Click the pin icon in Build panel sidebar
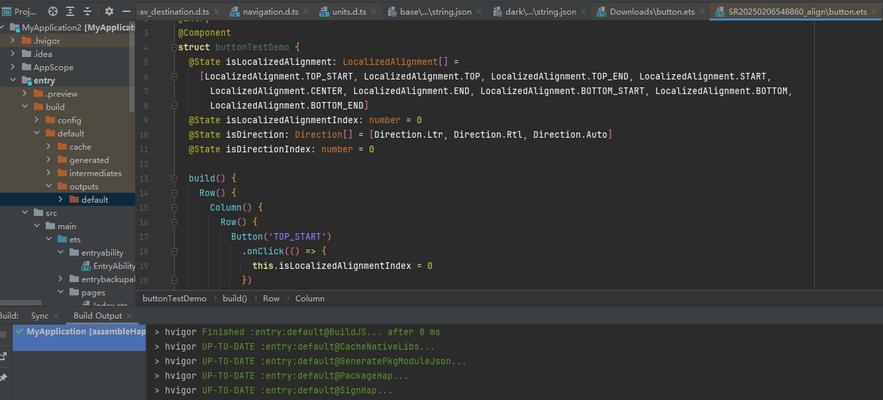Screen dimensions: 883x400 pyautogui.click(x=3, y=377)
